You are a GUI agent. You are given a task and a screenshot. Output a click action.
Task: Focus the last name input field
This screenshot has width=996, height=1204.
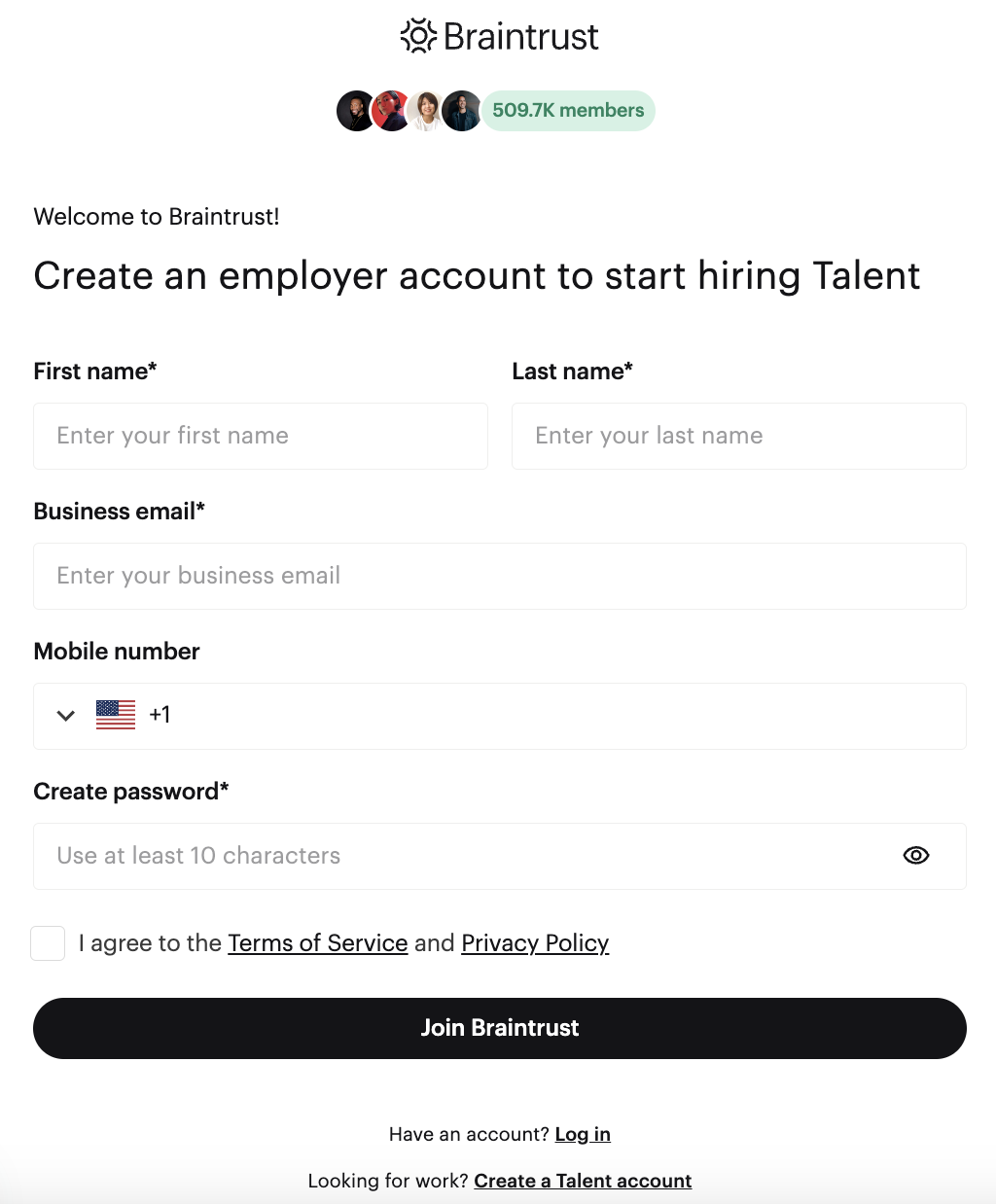739,436
